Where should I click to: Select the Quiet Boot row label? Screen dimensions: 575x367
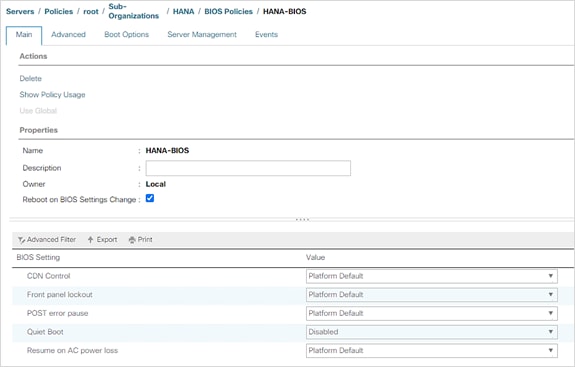click(x=45, y=332)
